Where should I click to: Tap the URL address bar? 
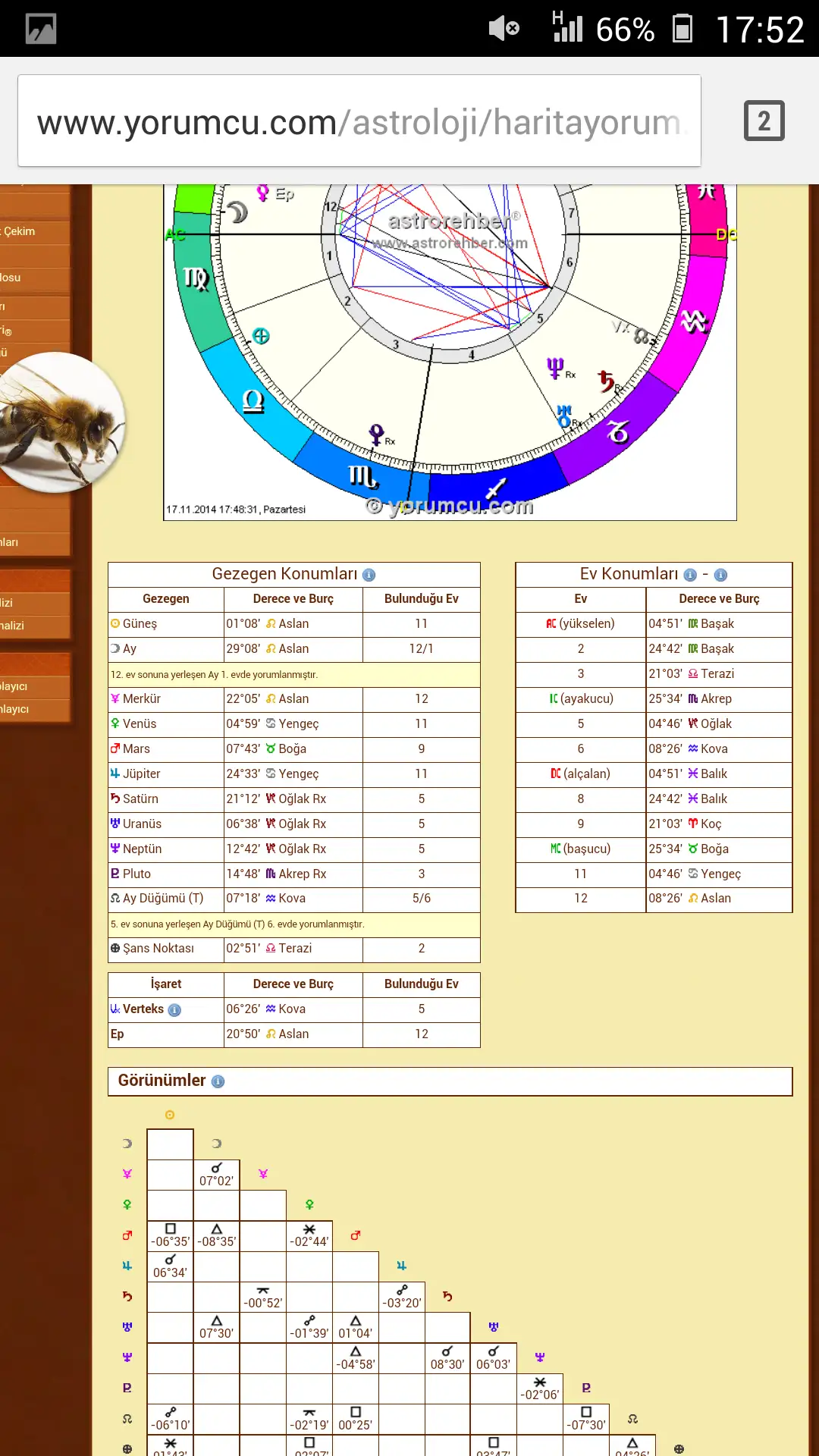point(359,121)
